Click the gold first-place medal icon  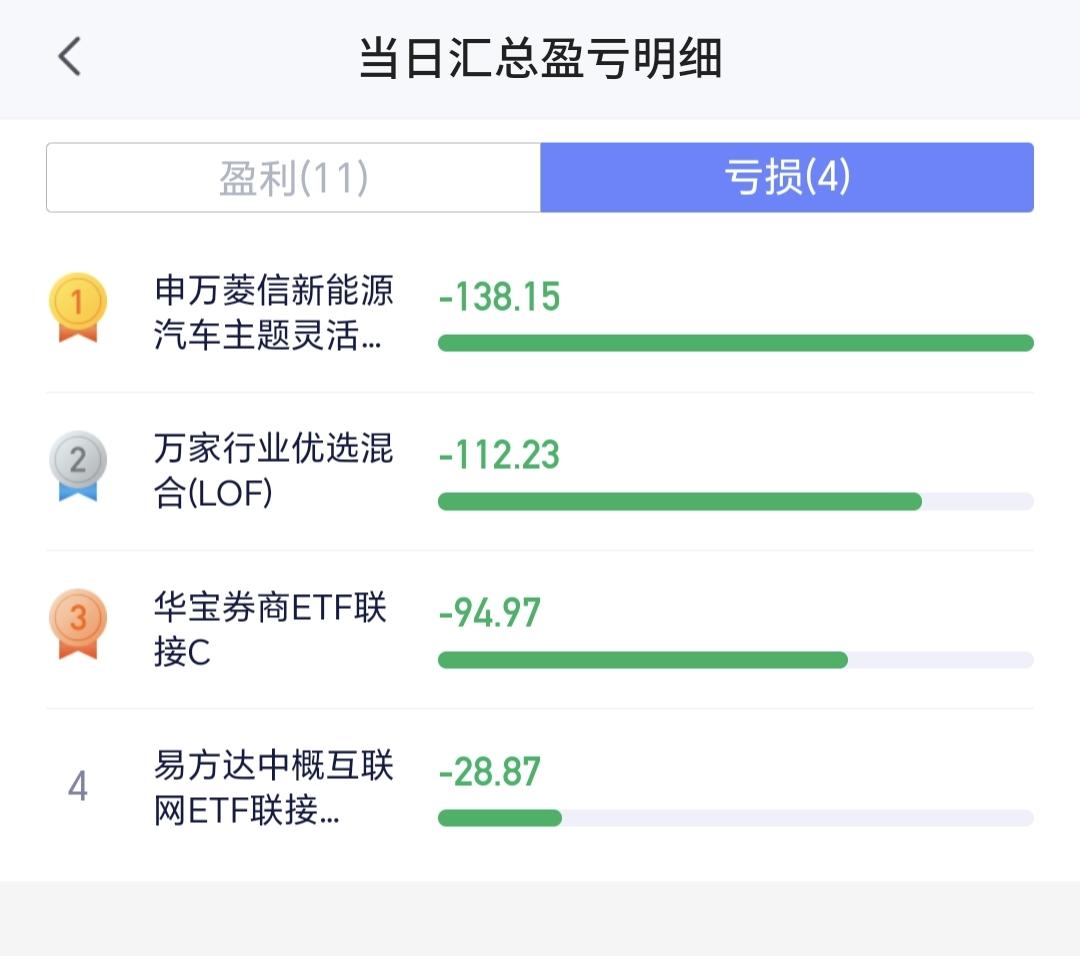tap(78, 307)
